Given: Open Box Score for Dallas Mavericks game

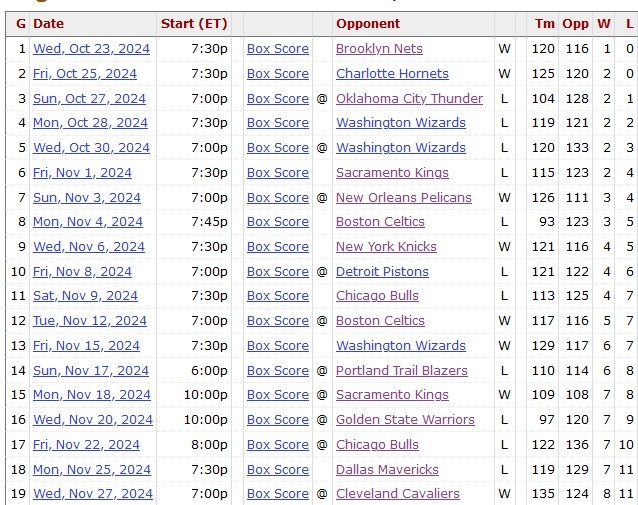Looking at the screenshot, I should point(278,470).
